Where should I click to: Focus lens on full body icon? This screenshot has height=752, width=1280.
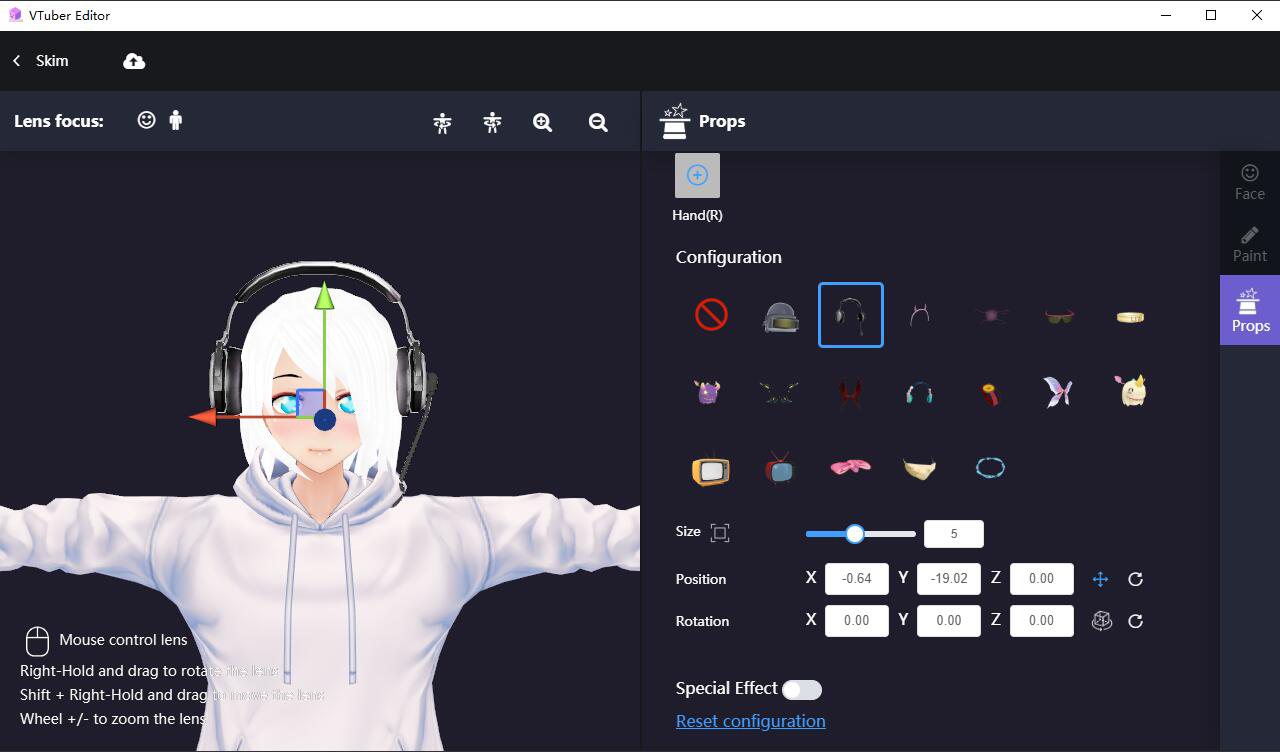pos(176,120)
